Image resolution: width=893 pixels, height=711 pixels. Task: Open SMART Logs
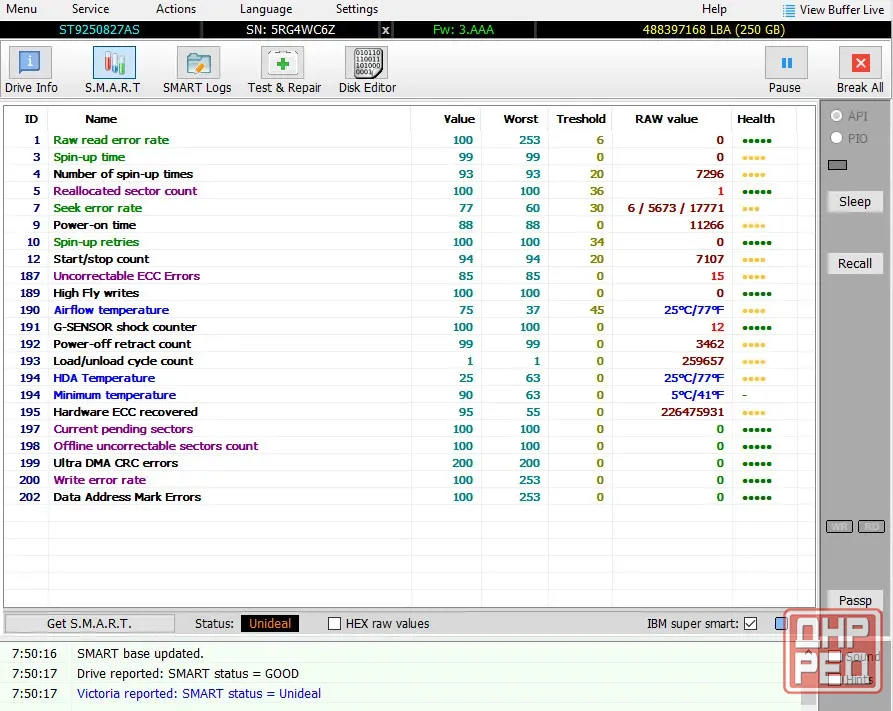(197, 70)
